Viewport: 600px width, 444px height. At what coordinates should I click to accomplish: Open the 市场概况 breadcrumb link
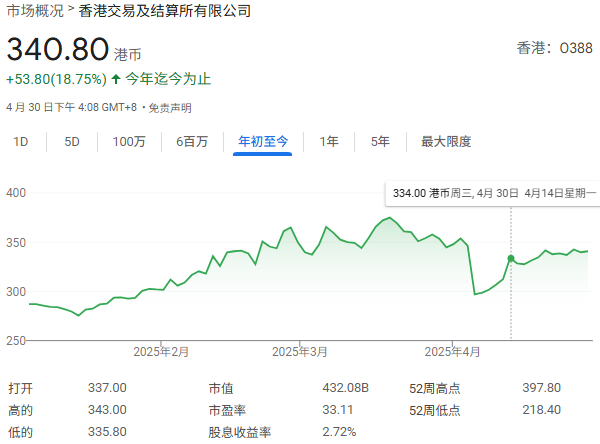click(x=35, y=11)
